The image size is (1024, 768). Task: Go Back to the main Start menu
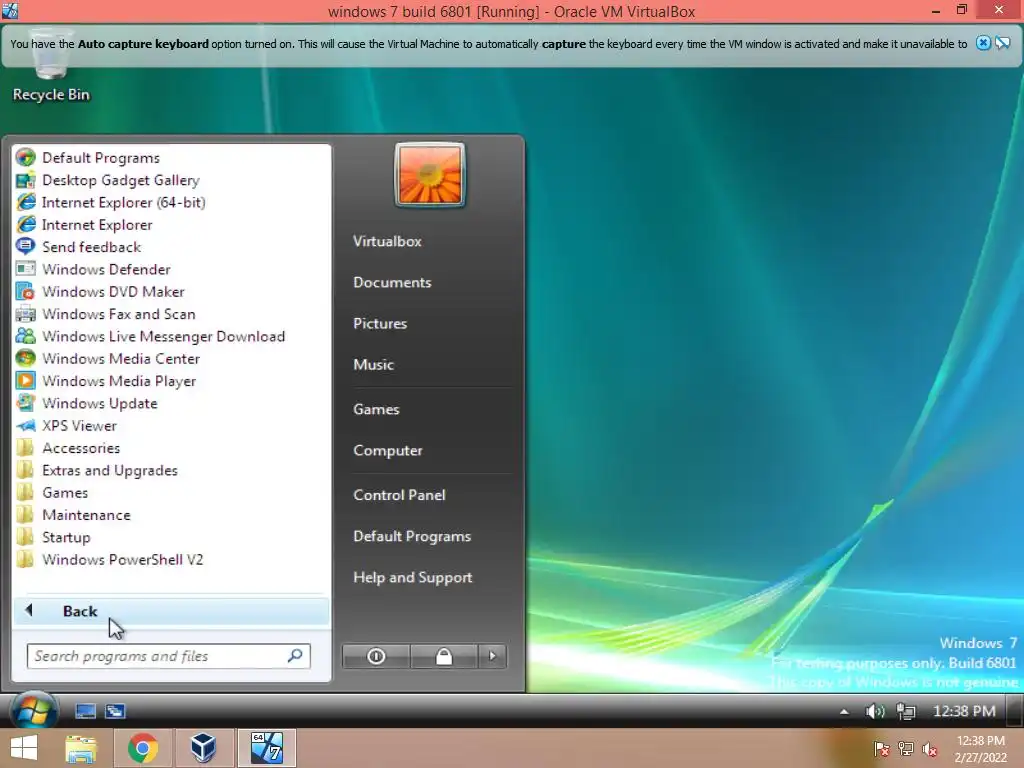pos(171,611)
